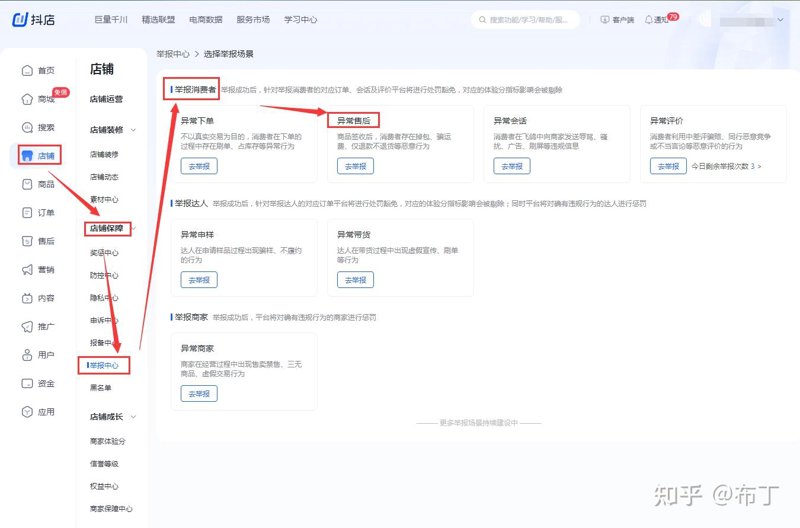
Task: Select 举报中心 submenu item
Action: pyautogui.click(x=104, y=365)
